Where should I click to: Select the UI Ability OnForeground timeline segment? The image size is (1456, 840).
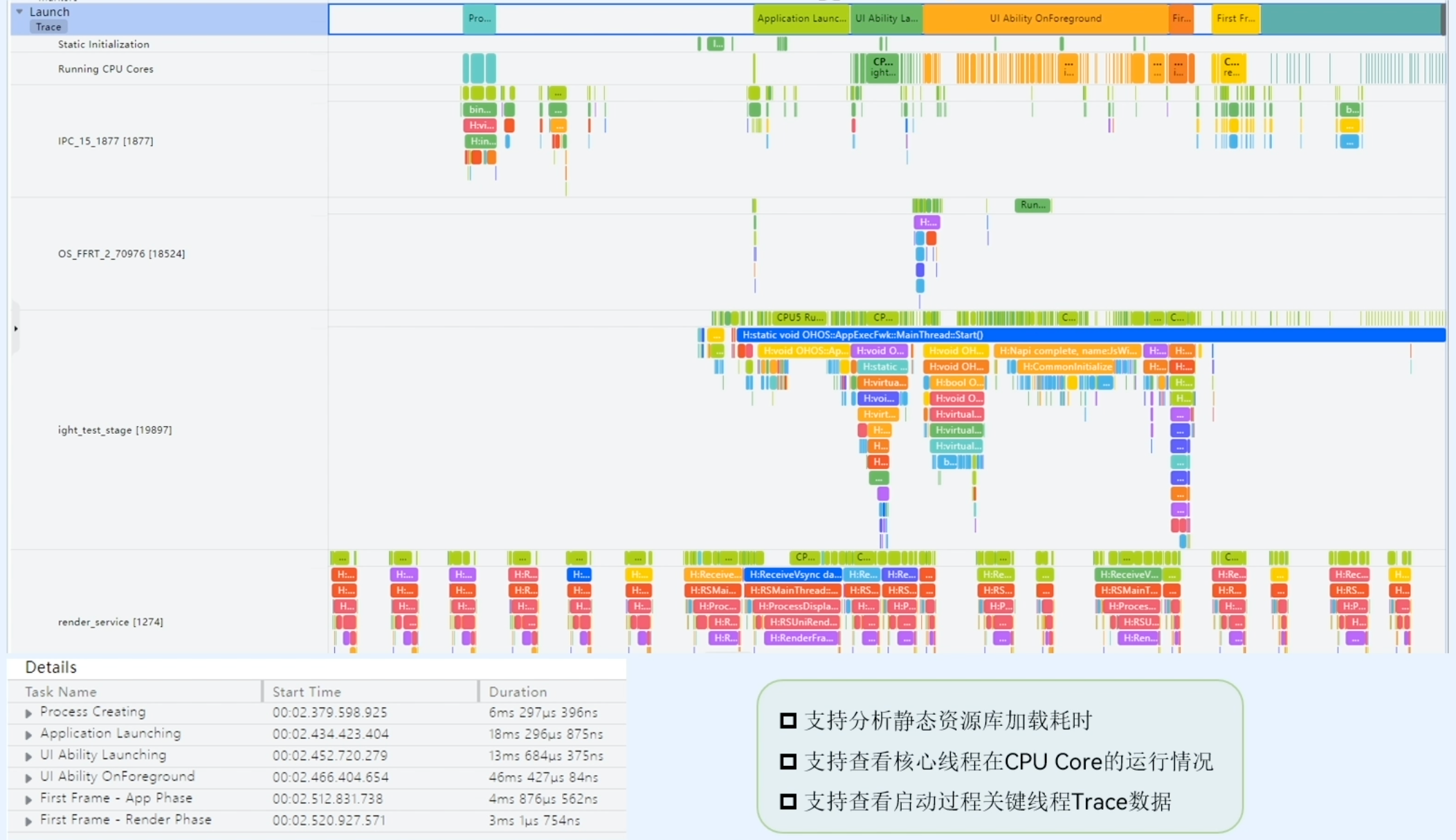pos(1045,19)
